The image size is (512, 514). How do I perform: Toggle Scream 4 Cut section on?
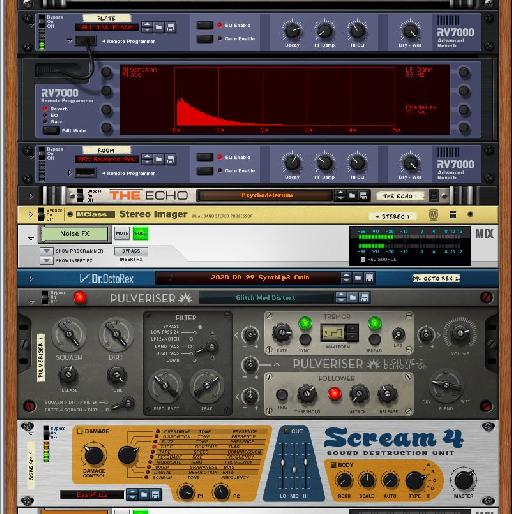click(286, 431)
